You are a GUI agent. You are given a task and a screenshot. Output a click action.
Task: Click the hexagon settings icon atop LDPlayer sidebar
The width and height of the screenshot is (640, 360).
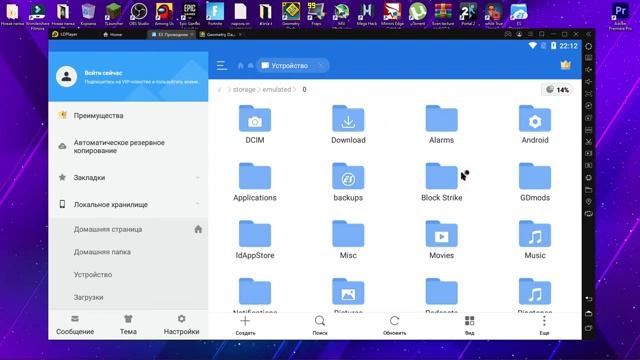[x=589, y=46]
